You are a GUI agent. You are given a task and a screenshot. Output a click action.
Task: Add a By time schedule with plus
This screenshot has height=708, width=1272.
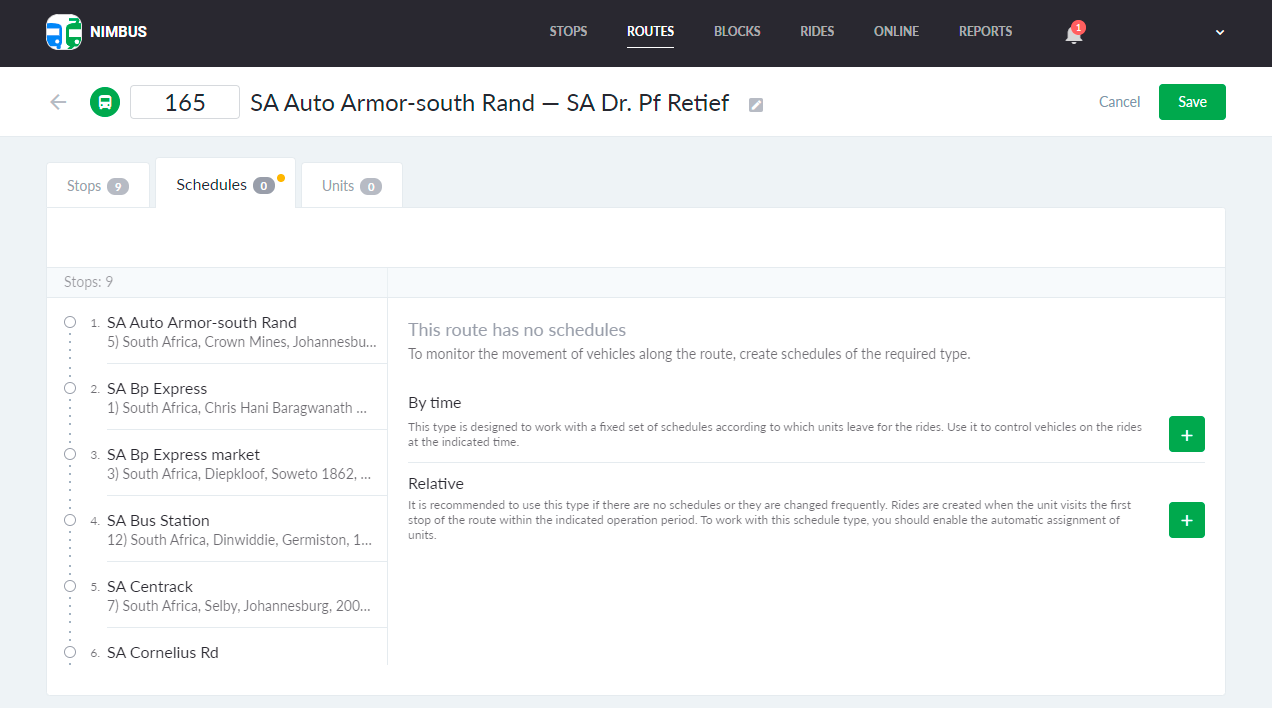click(x=1186, y=435)
